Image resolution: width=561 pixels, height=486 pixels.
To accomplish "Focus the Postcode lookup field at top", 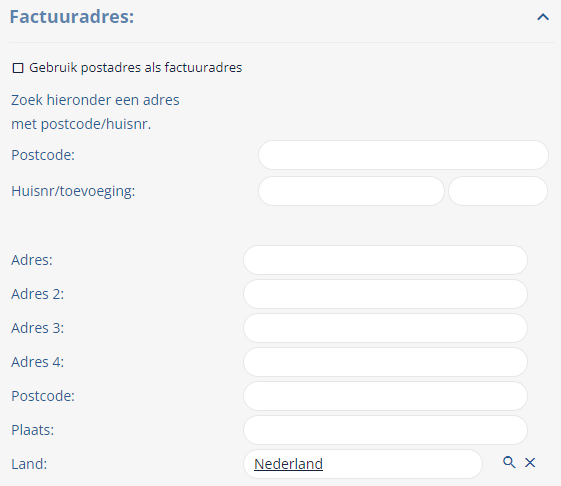I will (x=403, y=155).
